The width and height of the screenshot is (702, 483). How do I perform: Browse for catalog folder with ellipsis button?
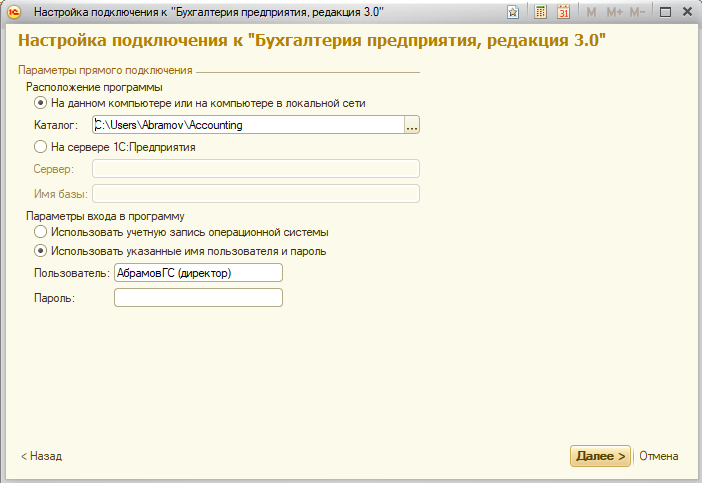pyautogui.click(x=411, y=125)
